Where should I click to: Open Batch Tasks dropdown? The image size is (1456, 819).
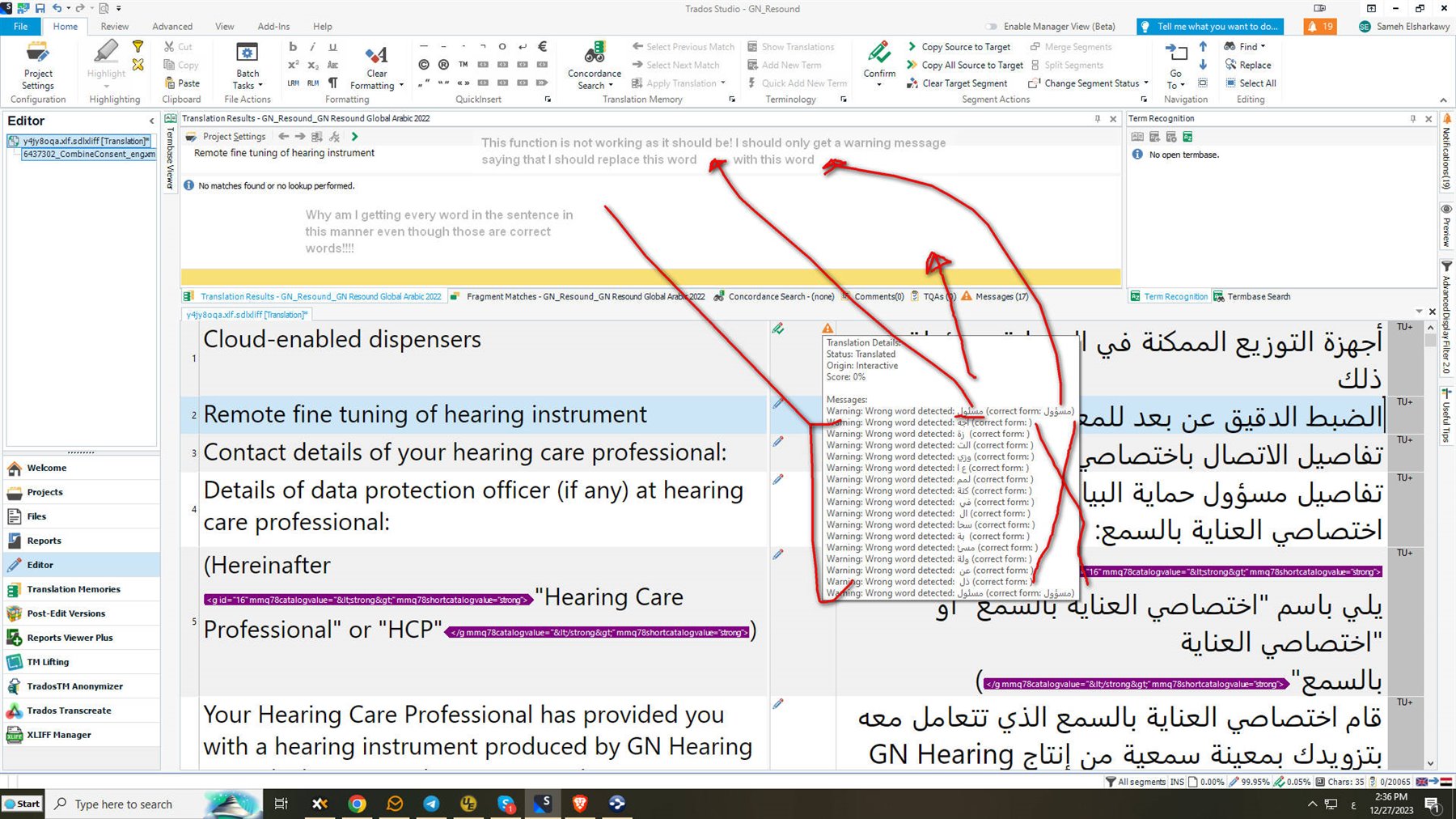(x=248, y=66)
